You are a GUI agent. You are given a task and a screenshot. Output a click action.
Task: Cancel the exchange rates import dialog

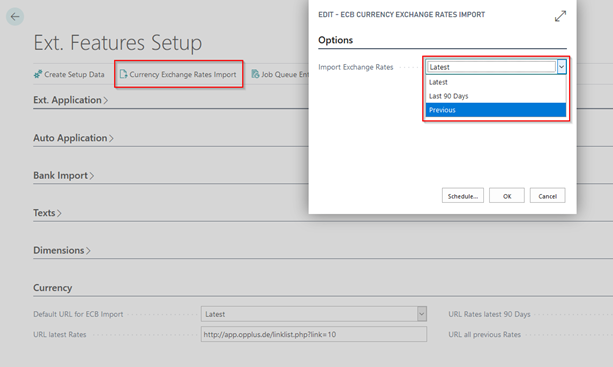click(547, 196)
